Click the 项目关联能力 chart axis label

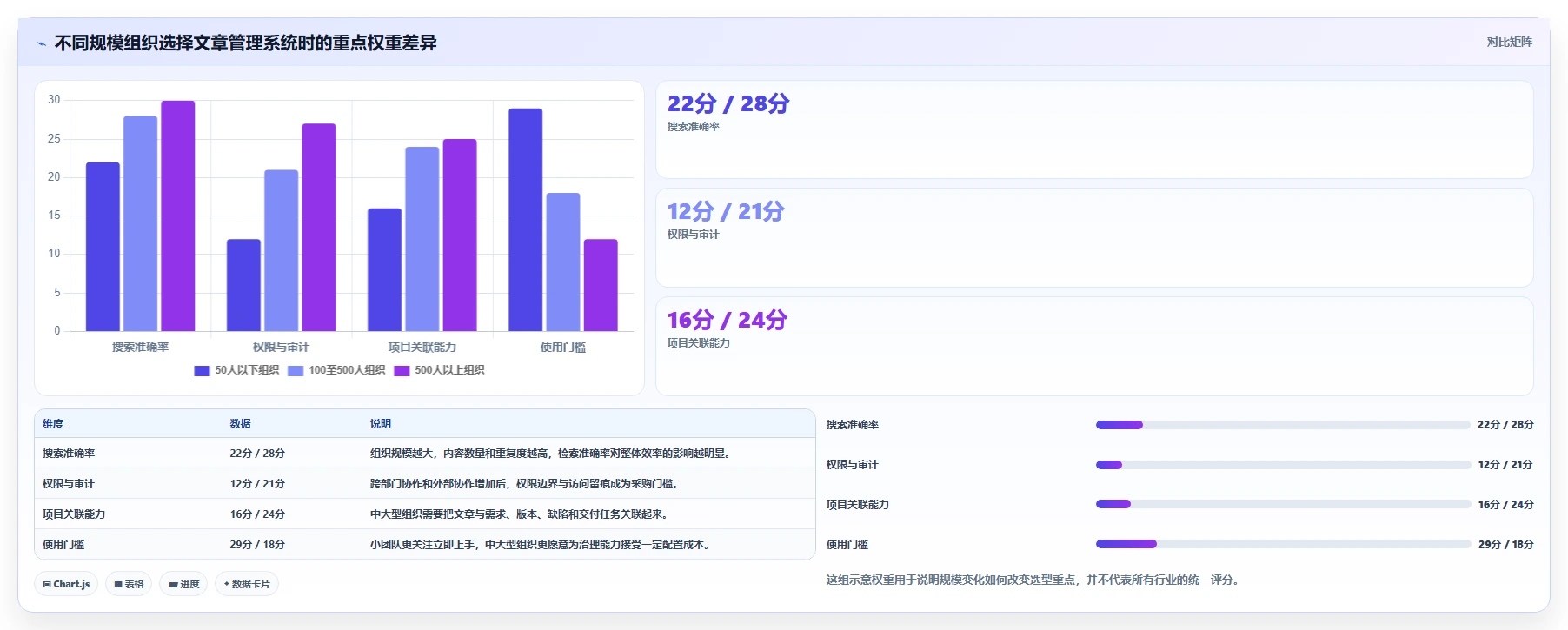[x=422, y=348]
